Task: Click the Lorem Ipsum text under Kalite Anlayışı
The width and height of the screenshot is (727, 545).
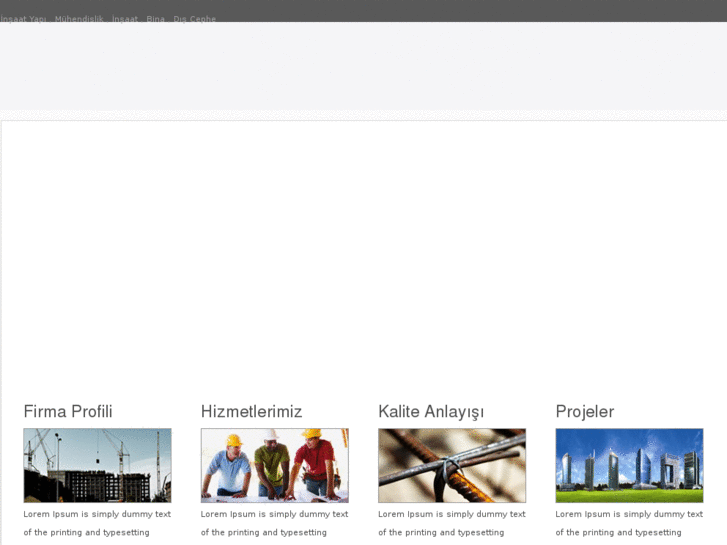Action: tap(452, 523)
